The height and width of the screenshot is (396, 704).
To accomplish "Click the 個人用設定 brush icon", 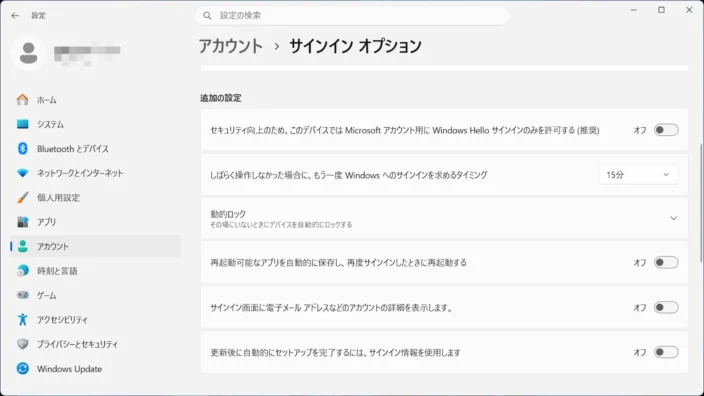I will (x=22, y=198).
